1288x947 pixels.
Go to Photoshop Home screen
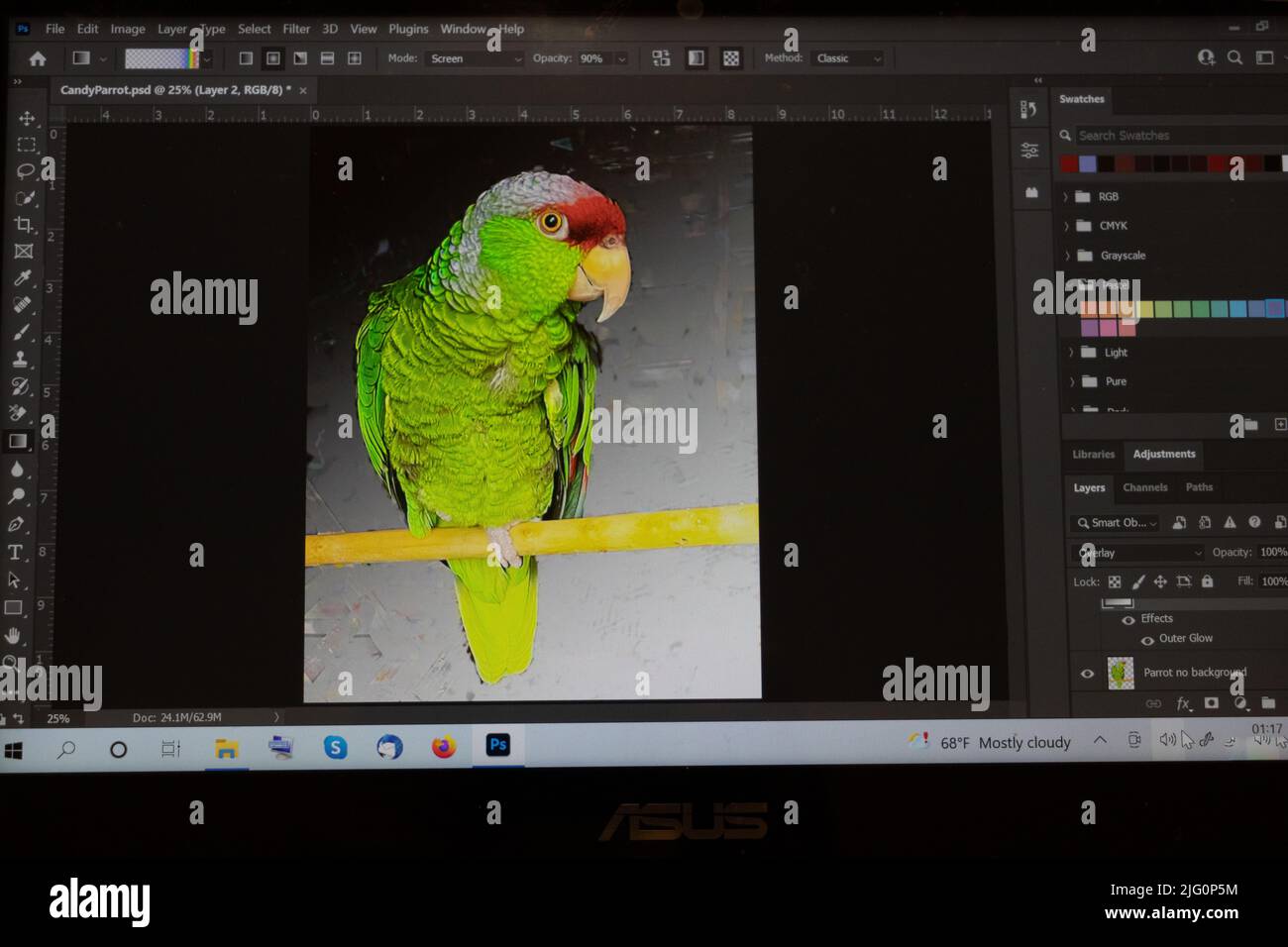coord(38,58)
